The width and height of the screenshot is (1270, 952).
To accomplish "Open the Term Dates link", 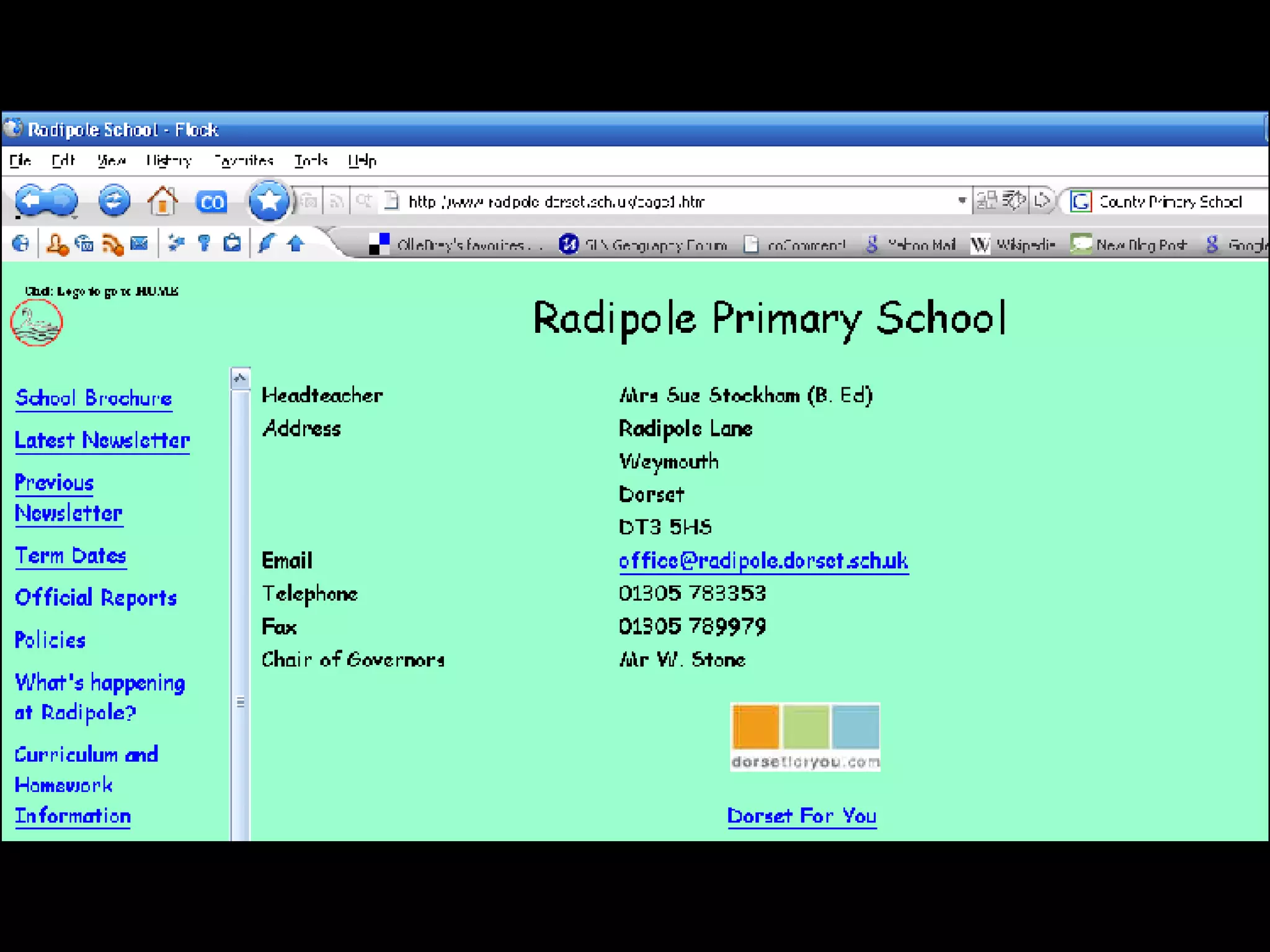I will point(71,556).
